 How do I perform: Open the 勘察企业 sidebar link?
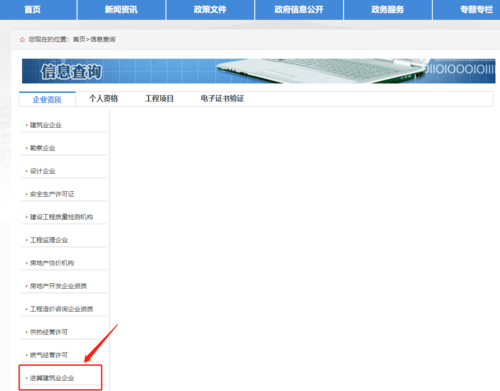(x=42, y=148)
